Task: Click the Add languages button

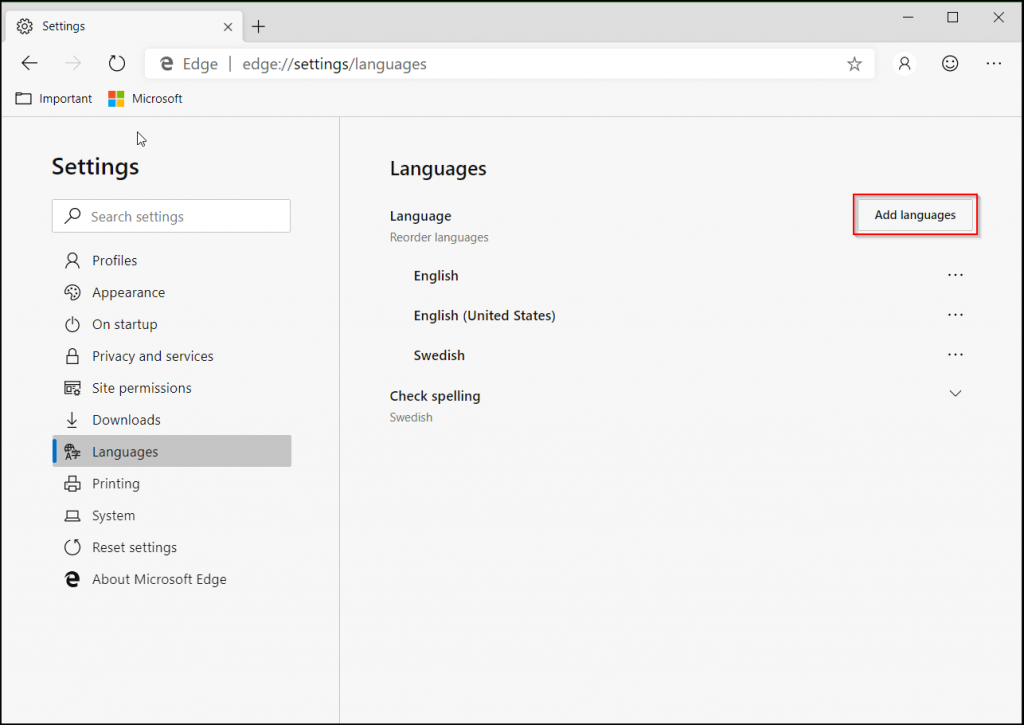Action: 914,214
